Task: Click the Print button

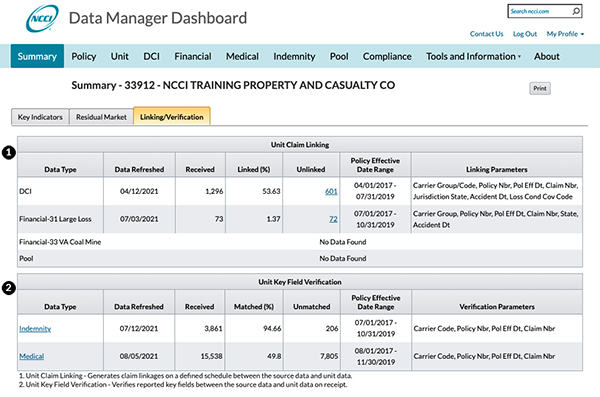Action: click(540, 88)
